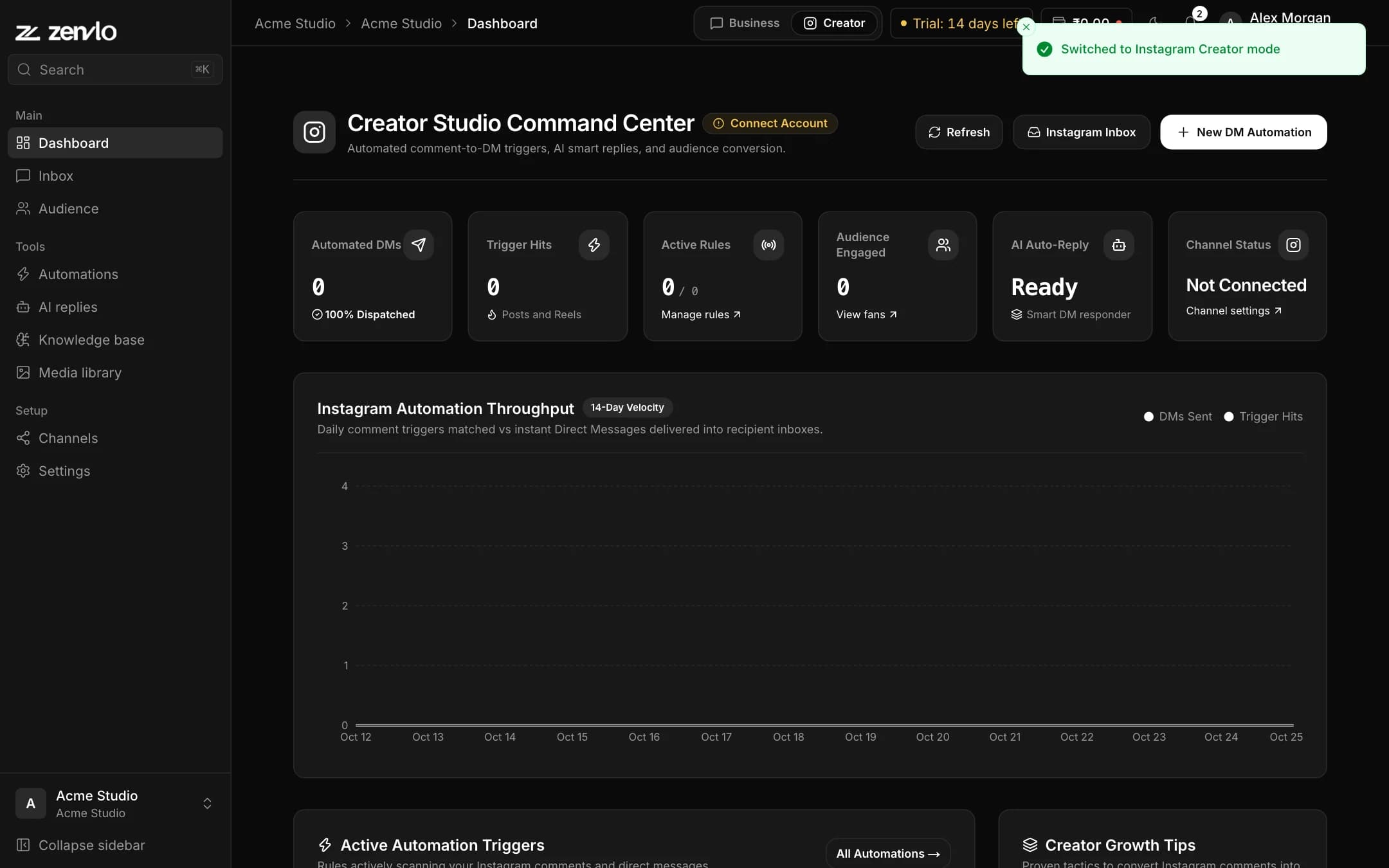
Task: Open the Alex Morgan user menu
Action: click(1275, 19)
